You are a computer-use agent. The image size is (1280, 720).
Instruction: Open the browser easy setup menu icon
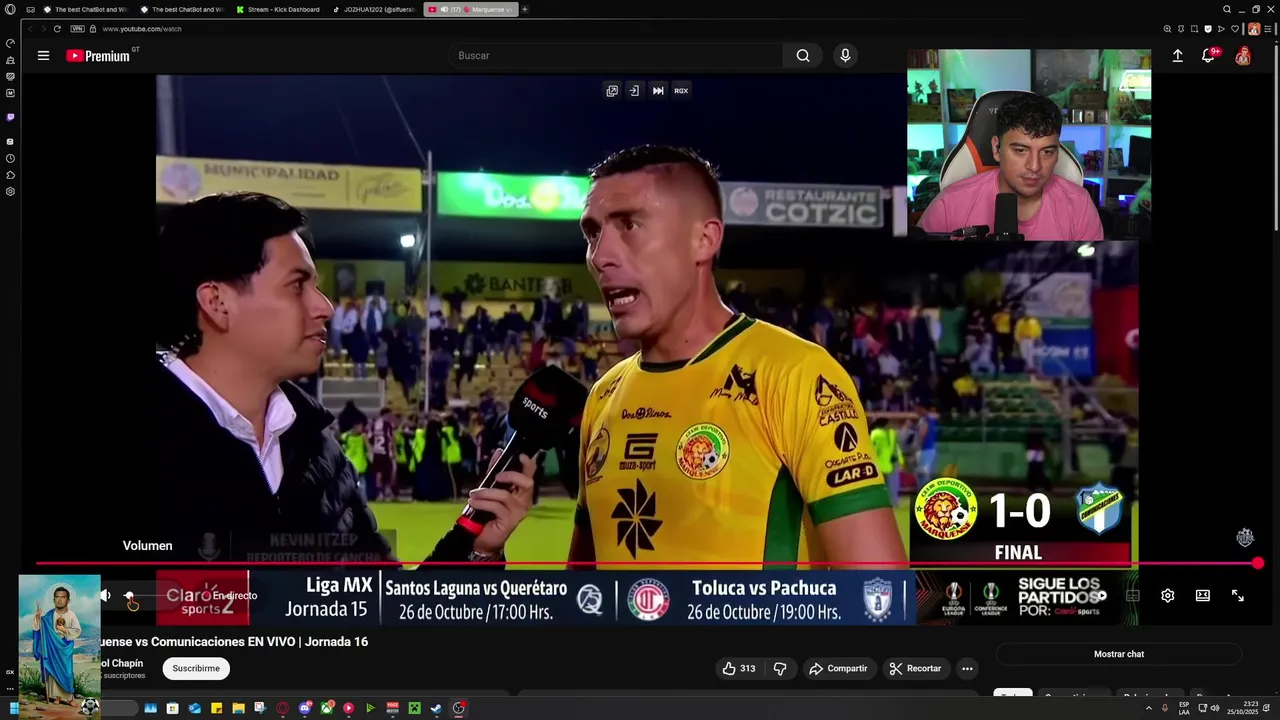pos(1267,29)
